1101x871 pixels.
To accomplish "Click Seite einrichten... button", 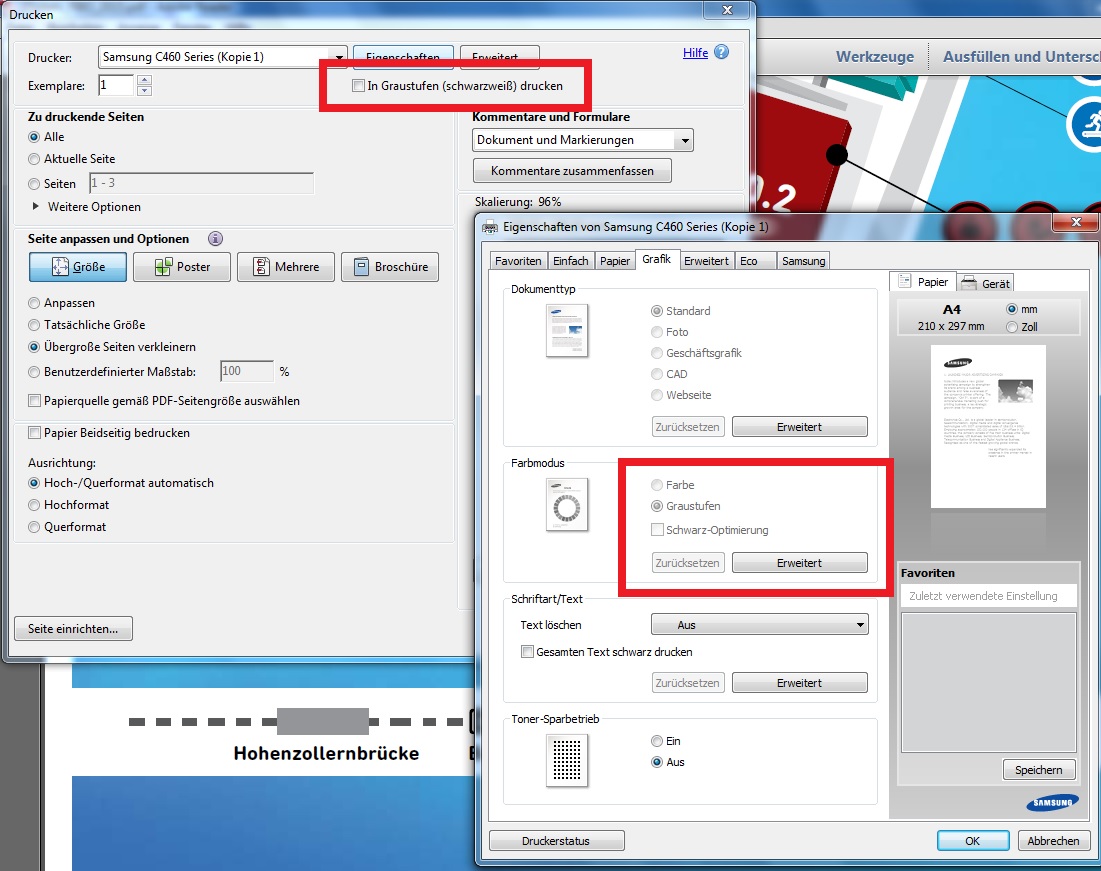I will click(x=73, y=629).
